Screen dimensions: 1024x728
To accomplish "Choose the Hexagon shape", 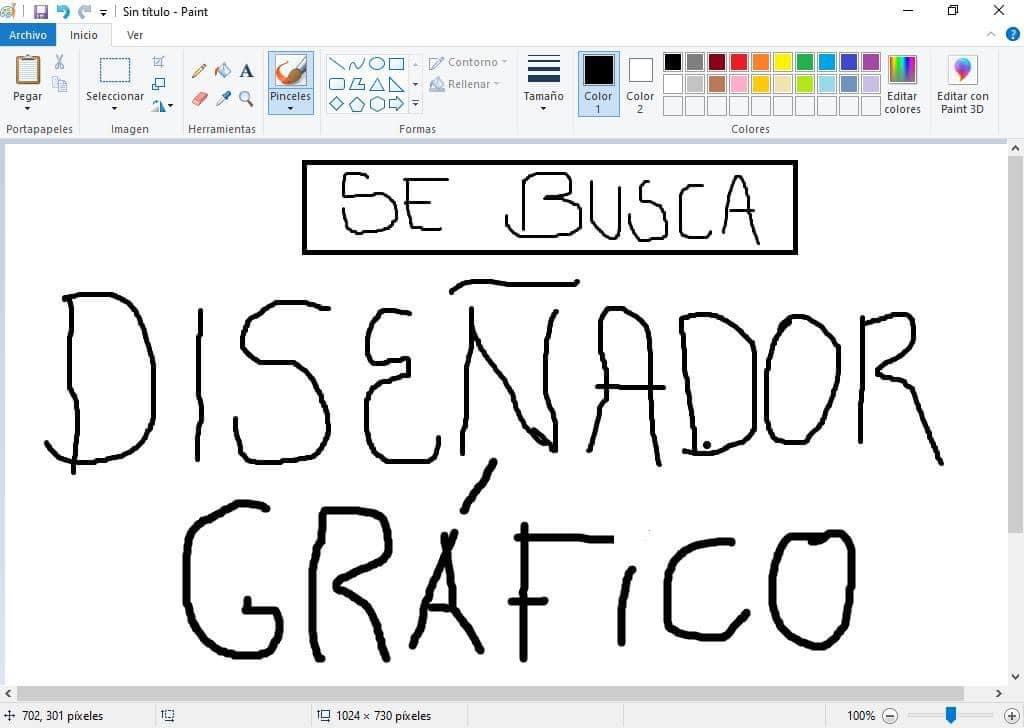I will click(x=377, y=104).
